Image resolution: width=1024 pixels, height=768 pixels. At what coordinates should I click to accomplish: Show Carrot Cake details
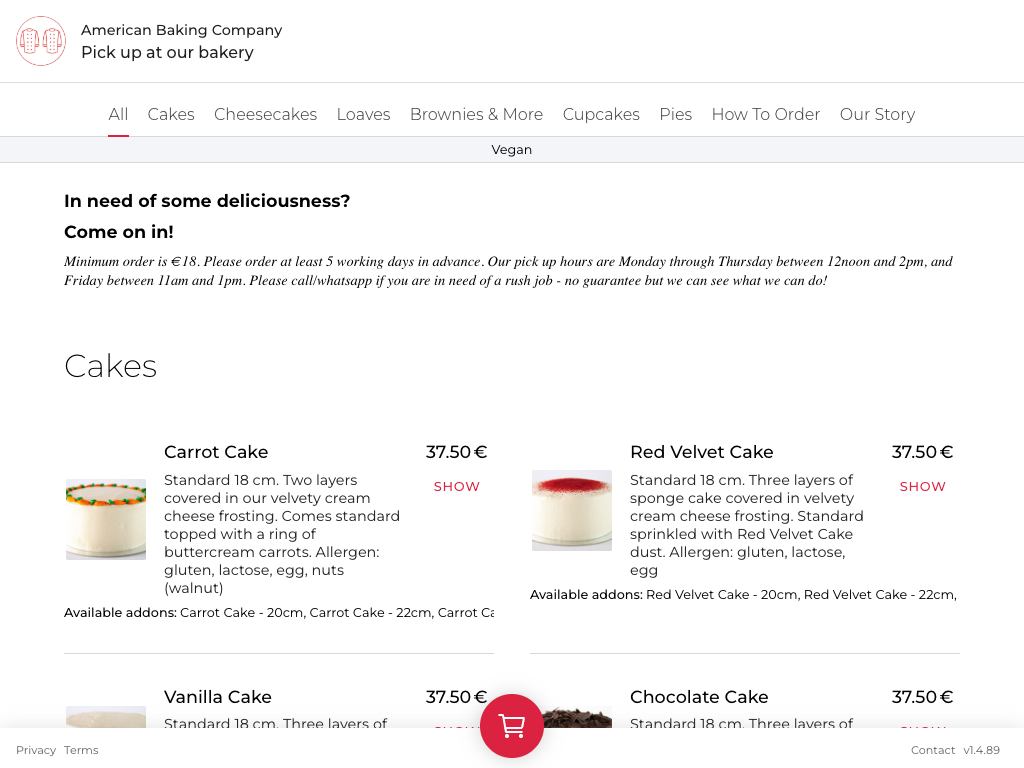click(x=457, y=487)
